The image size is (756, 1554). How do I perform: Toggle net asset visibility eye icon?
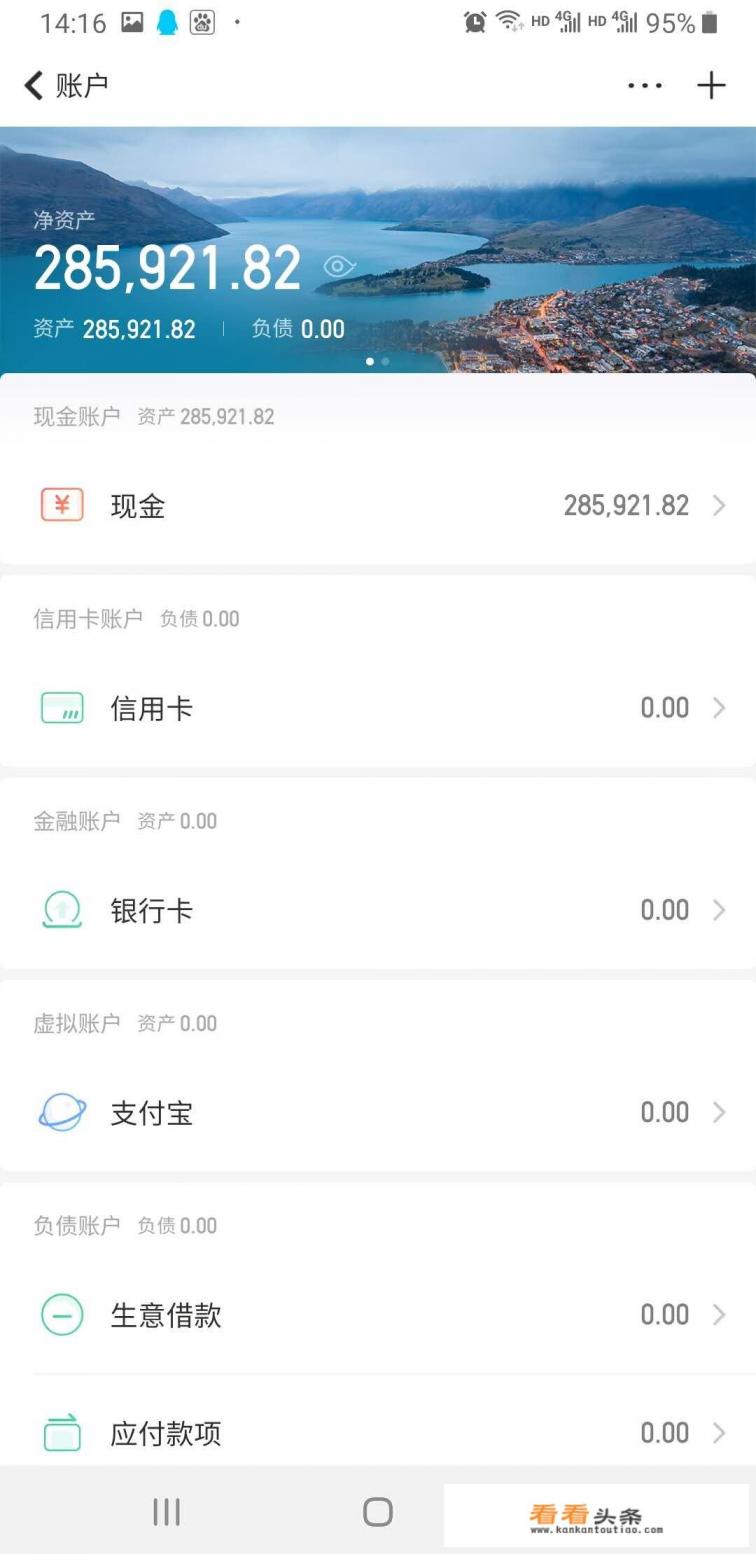click(340, 266)
